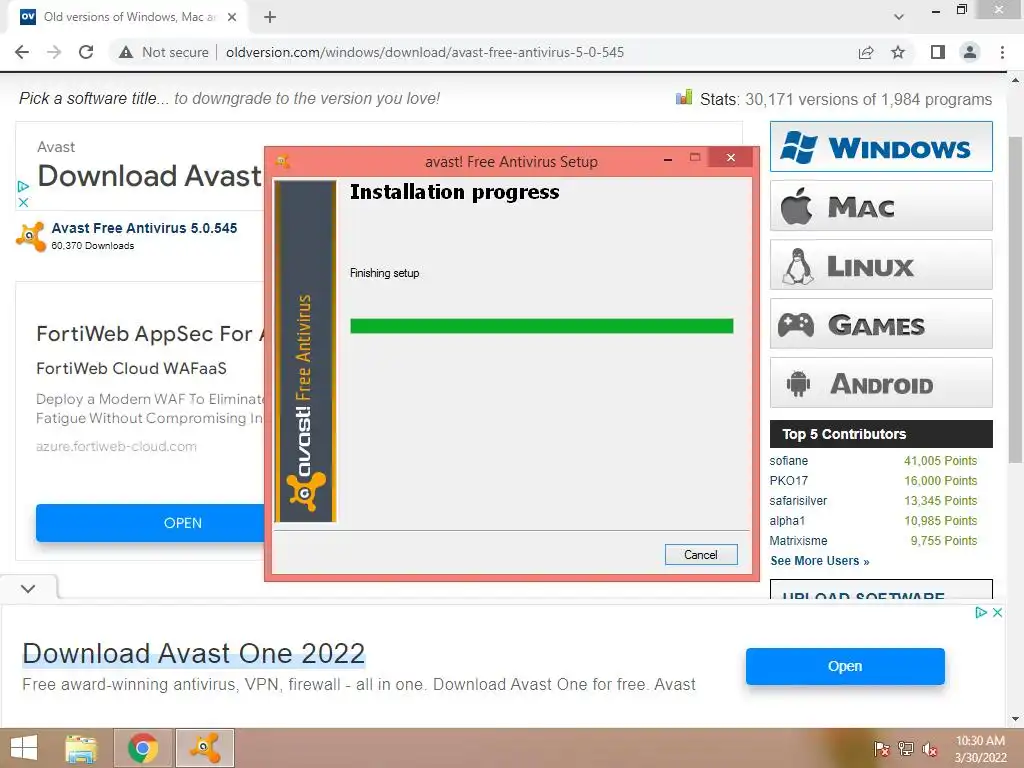This screenshot has height=768, width=1024.
Task: Click the forward navigation arrow
Action: pos(54,52)
